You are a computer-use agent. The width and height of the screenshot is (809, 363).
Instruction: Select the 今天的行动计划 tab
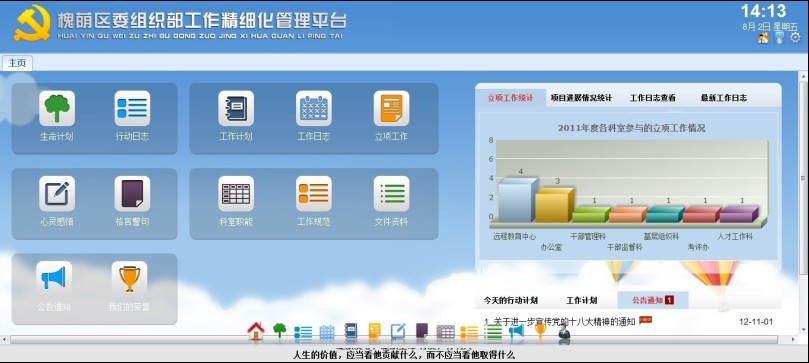pyautogui.click(x=510, y=300)
